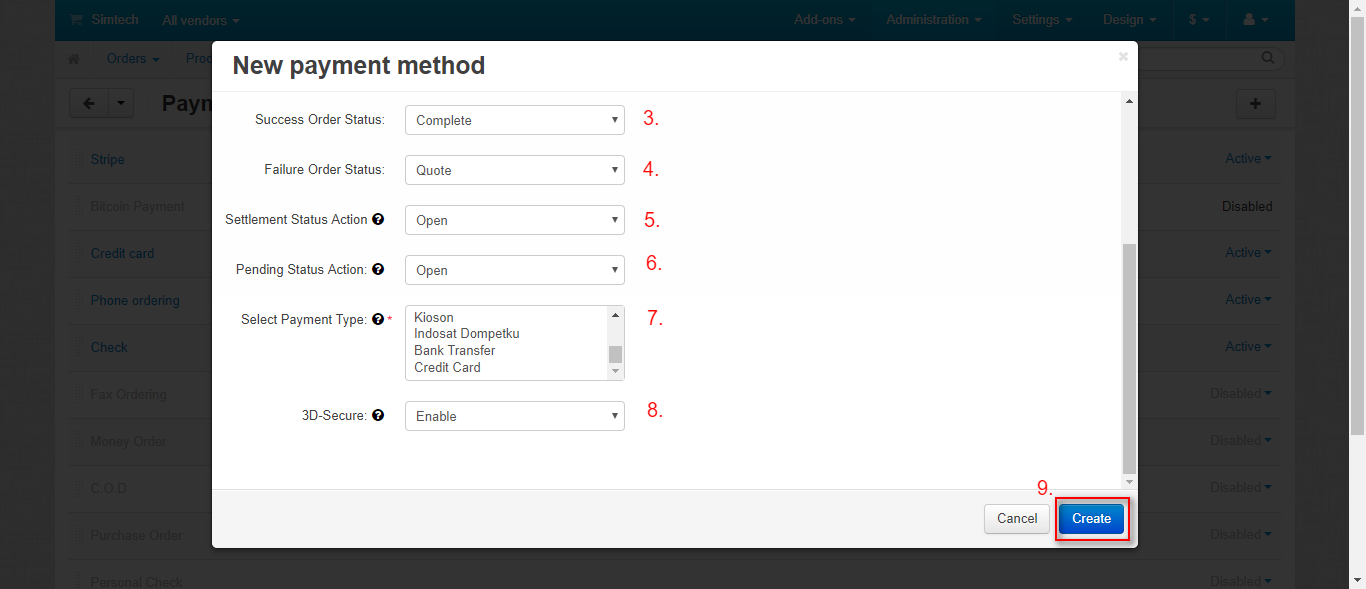Open the Phone ordering payment method
Screen dimensions: 1366x589
pyautogui.click(x=135, y=300)
